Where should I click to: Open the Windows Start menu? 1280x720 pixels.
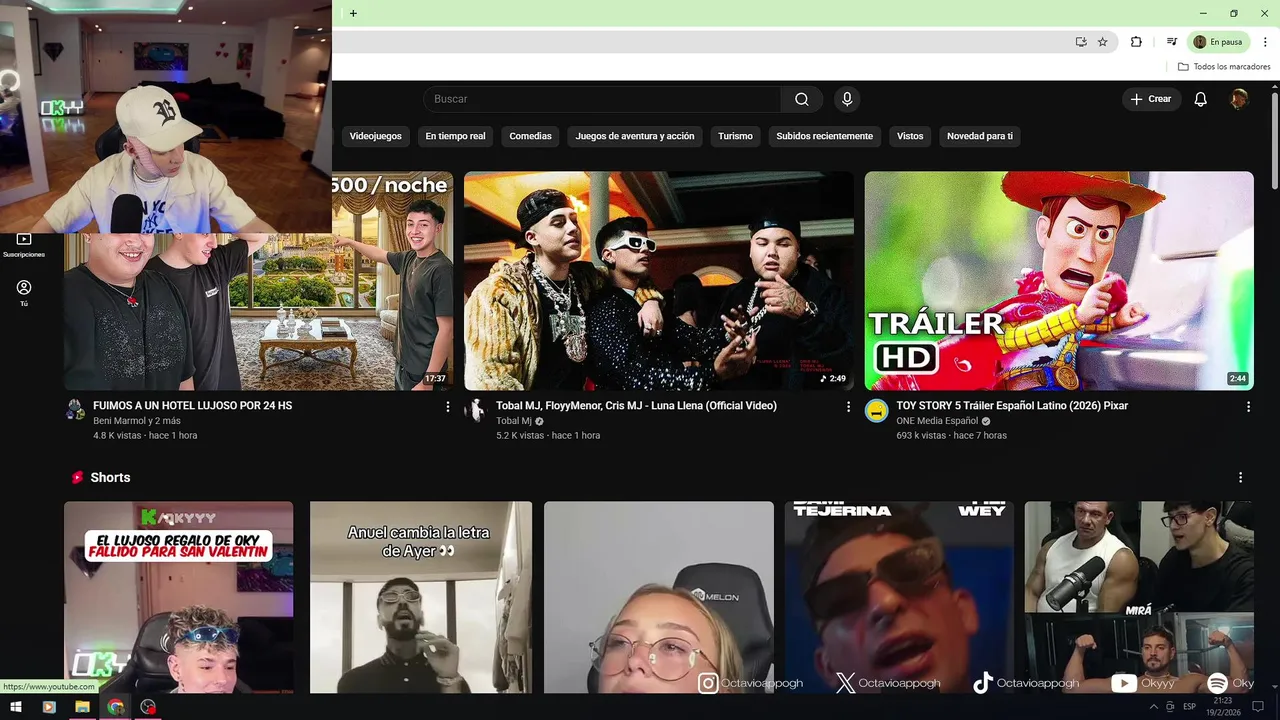pyautogui.click(x=15, y=707)
